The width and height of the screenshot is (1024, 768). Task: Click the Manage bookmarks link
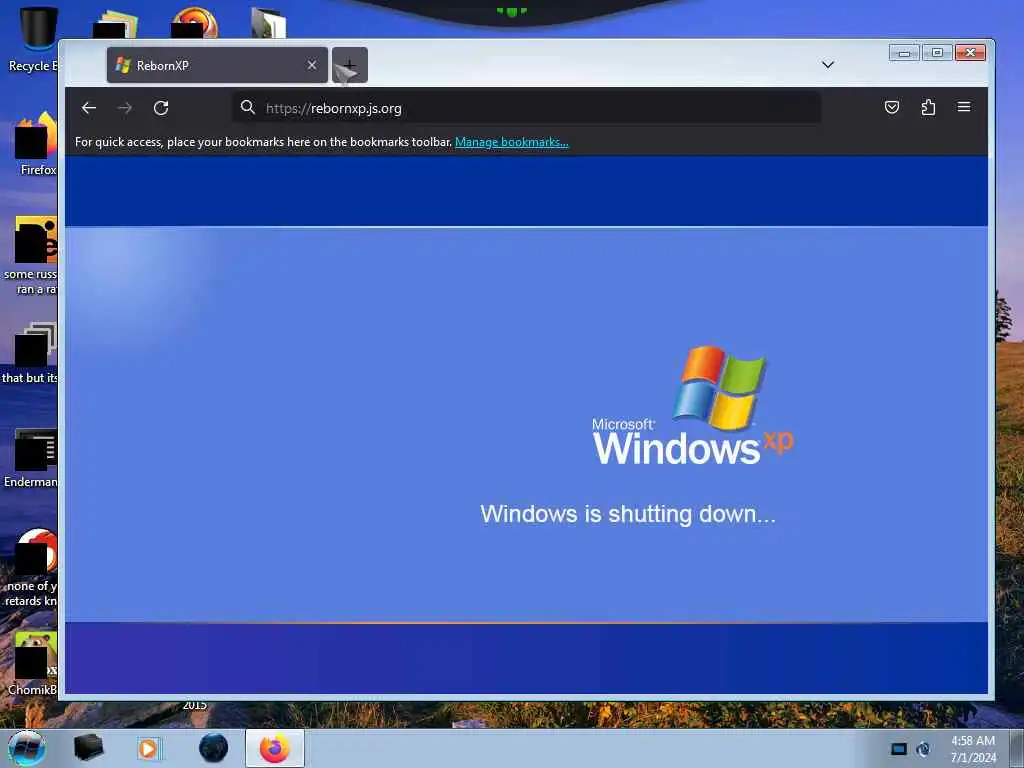tap(511, 142)
